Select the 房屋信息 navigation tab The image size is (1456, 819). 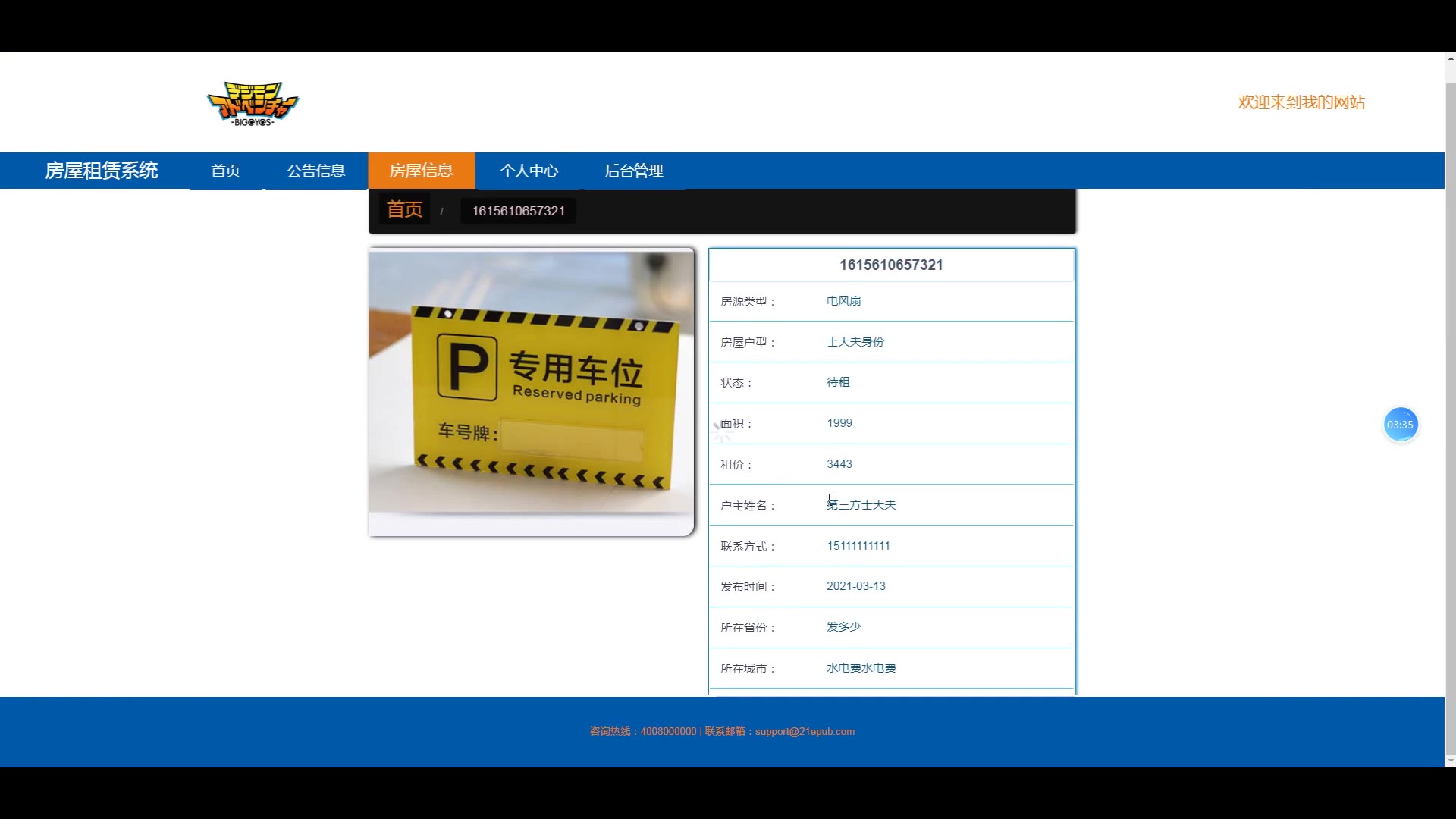(422, 171)
